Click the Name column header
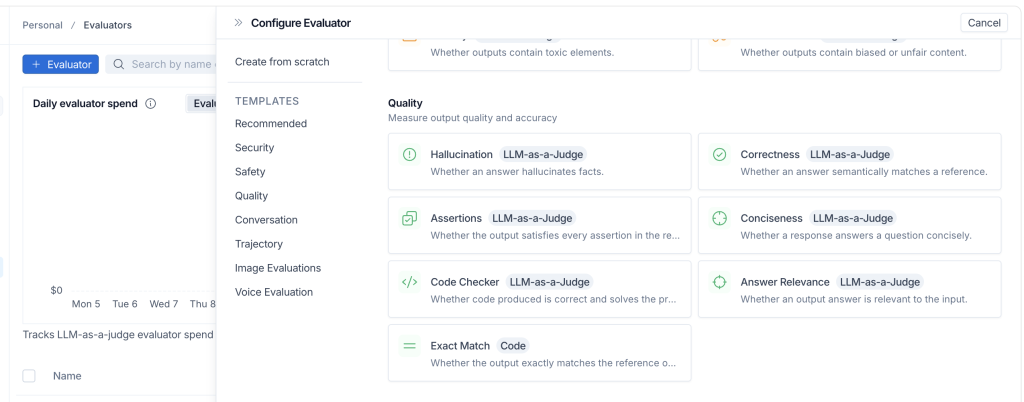The height and width of the screenshot is (402, 1024). pyautogui.click(x=67, y=376)
